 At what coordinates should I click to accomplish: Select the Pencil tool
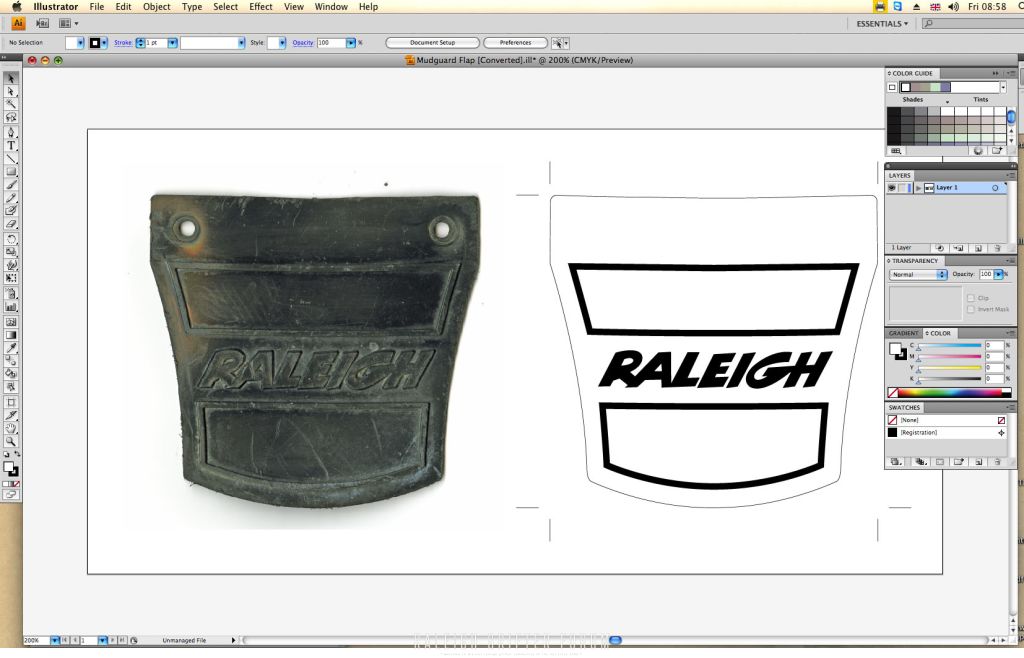10,198
